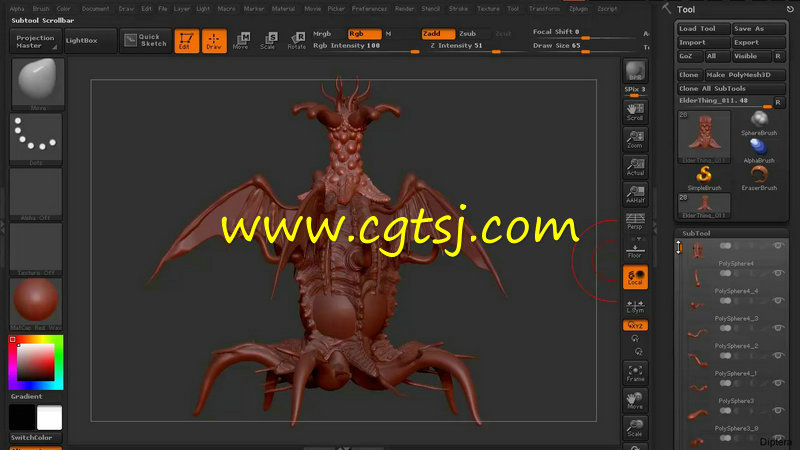800x450 pixels.
Task: Click the SwitchColor button
Action: tap(36, 437)
